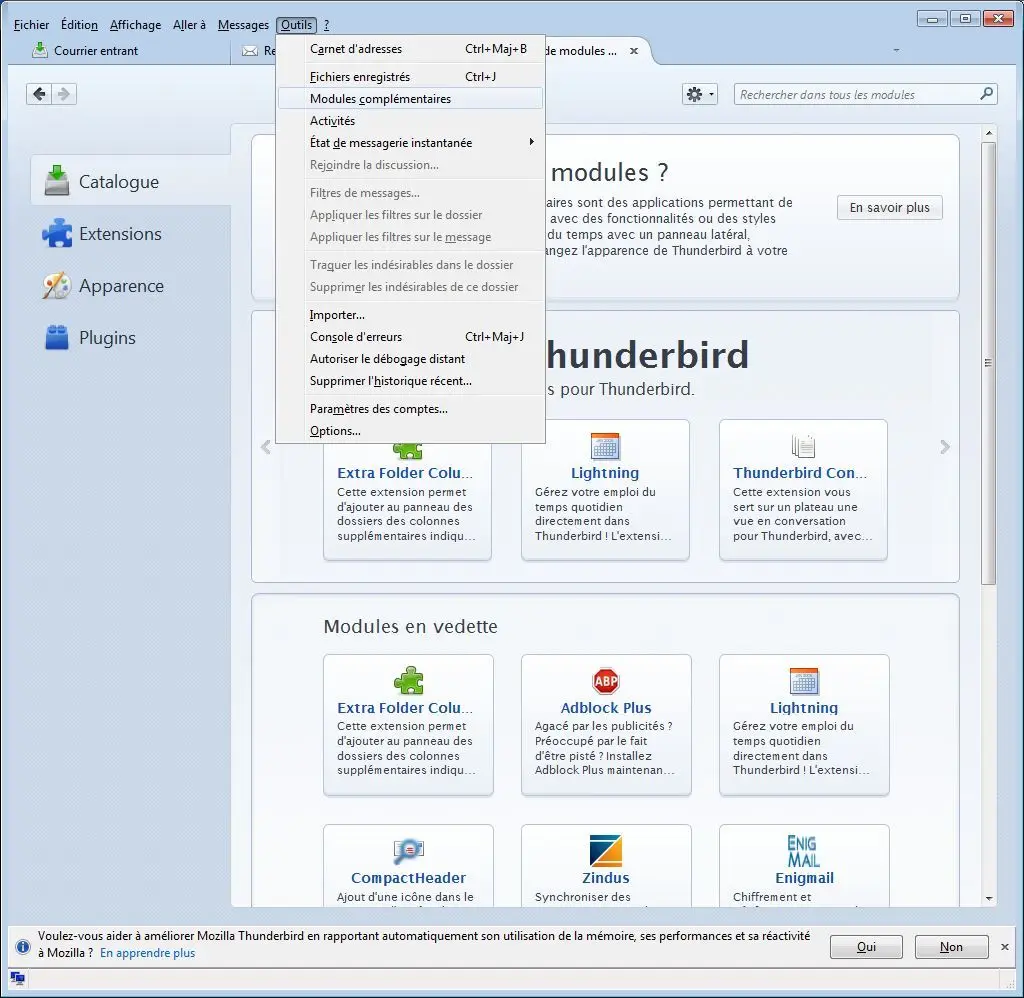The width and height of the screenshot is (1024, 998).
Task: Open the Extensions sidebar section
Action: [131, 233]
